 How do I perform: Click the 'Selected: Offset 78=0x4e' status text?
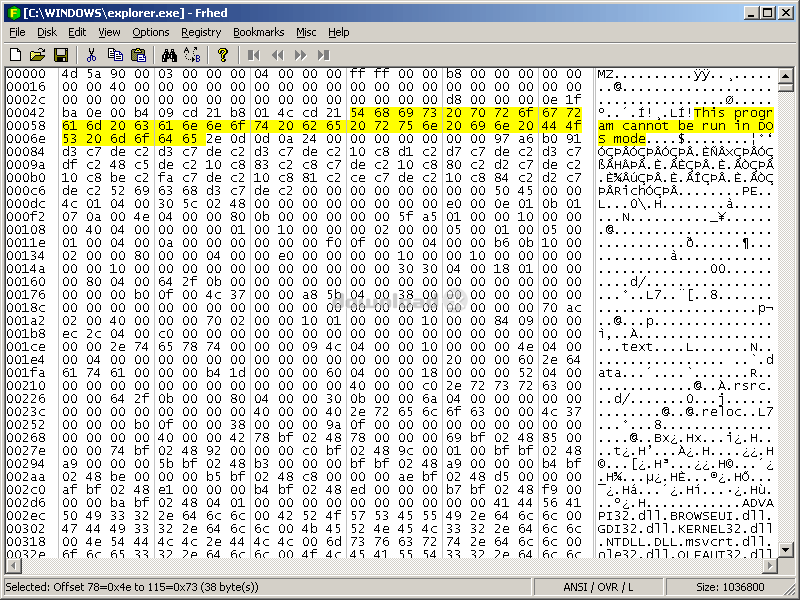[x=133, y=587]
